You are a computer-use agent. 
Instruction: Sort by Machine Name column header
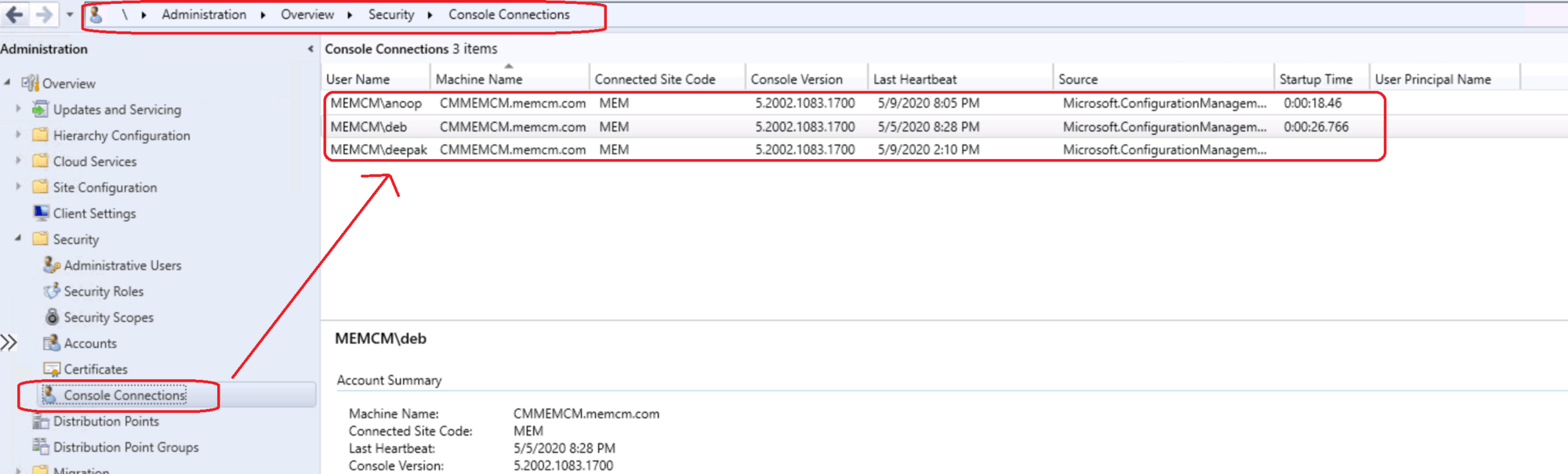point(510,79)
